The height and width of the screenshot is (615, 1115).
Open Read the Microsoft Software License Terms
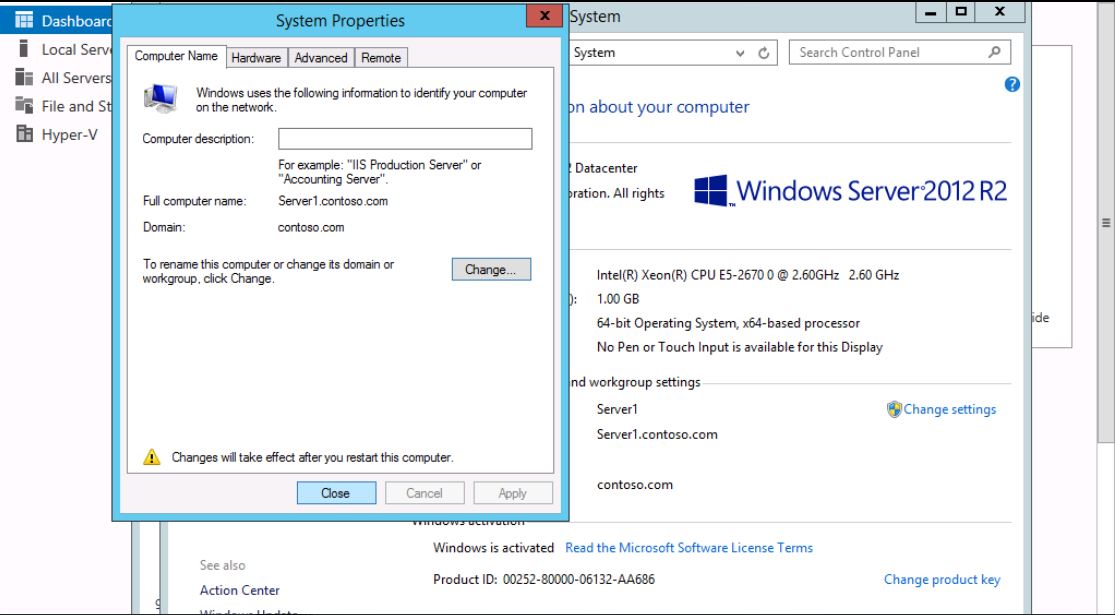688,547
